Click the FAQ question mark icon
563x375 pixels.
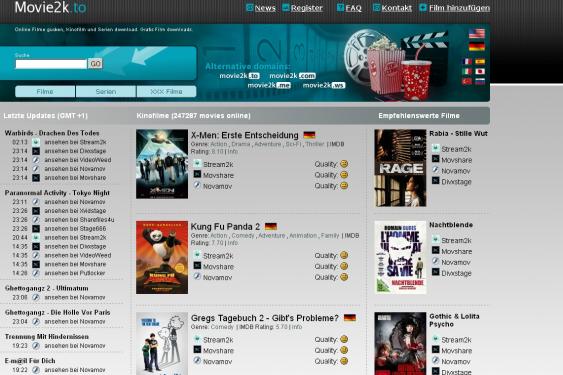pos(340,7)
